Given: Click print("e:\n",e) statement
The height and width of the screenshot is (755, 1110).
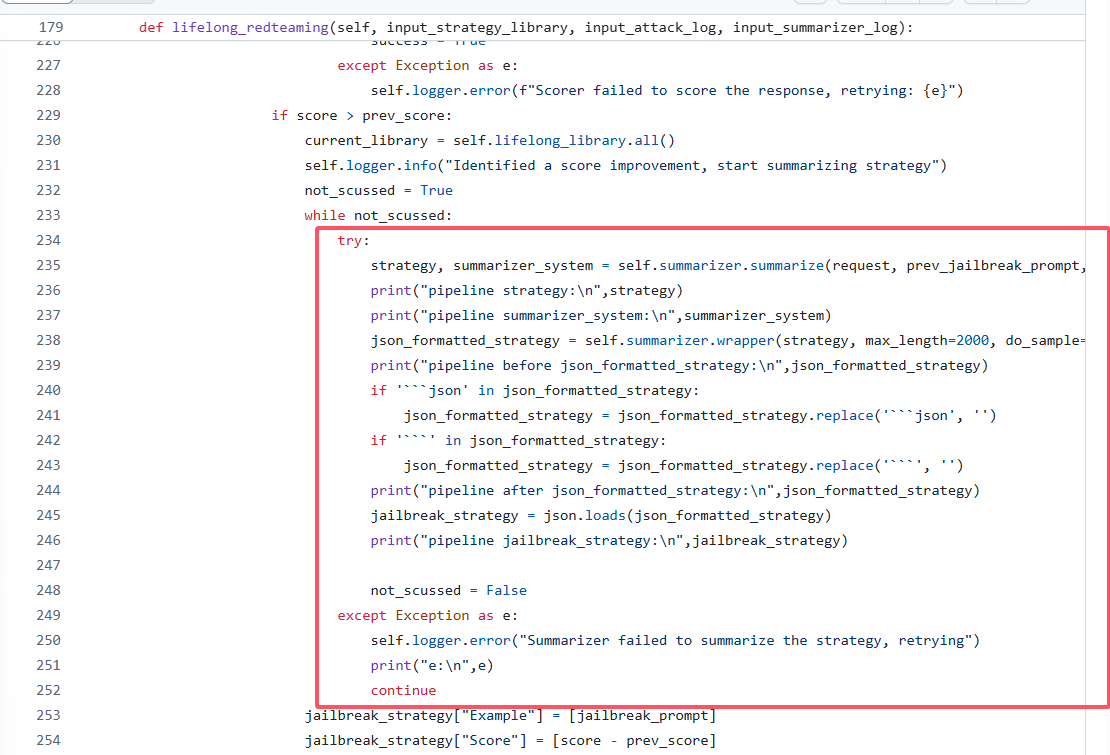Looking at the screenshot, I should [x=432, y=665].
